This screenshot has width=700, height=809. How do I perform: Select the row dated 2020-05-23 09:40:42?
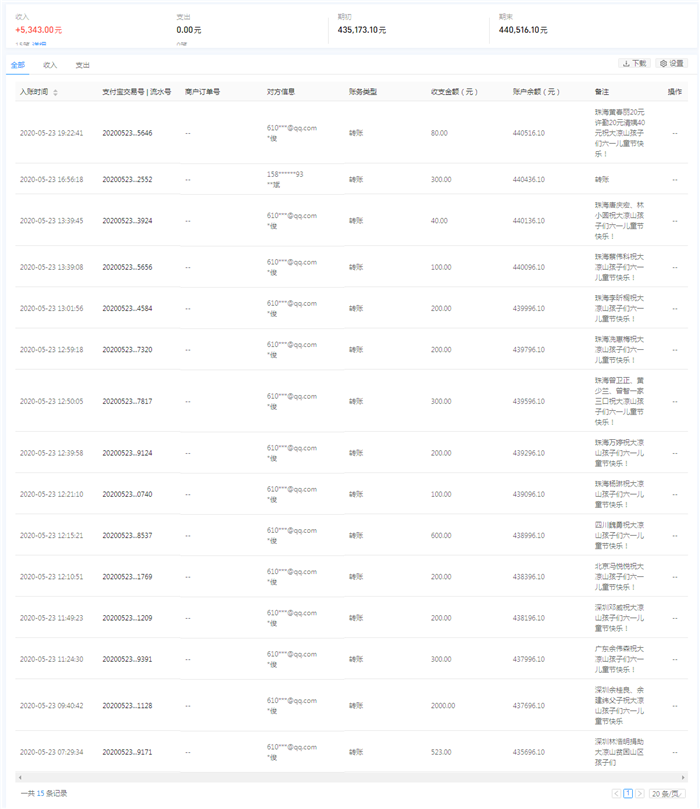(x=51, y=705)
